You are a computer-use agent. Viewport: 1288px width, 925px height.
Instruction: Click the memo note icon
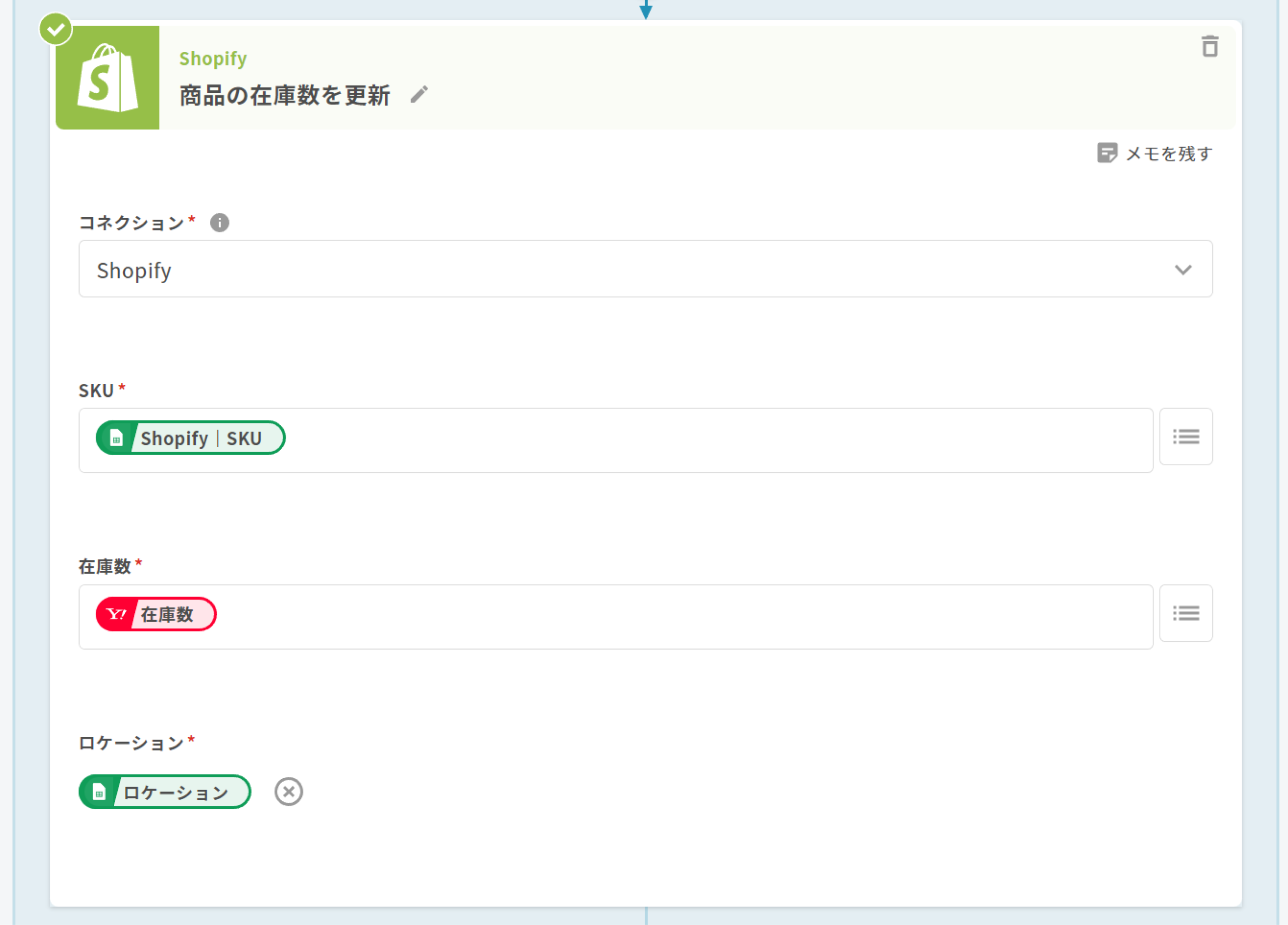1106,153
